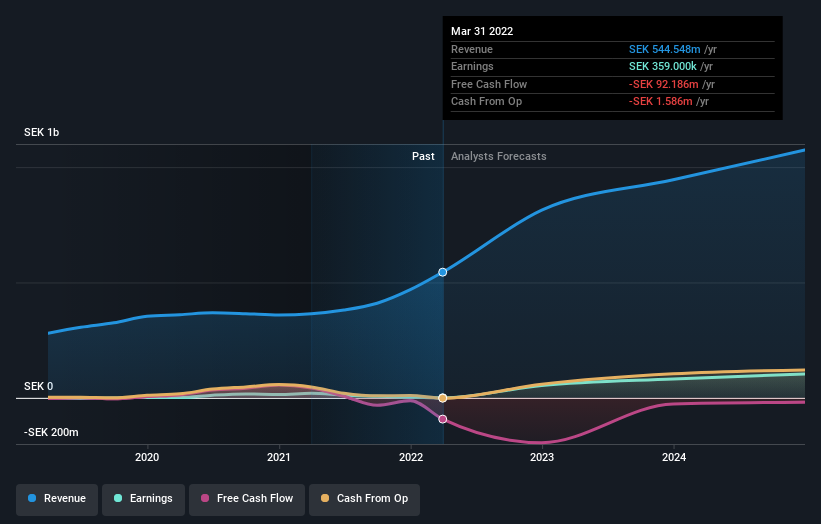821x524 pixels.
Task: Click the Earnings row label in tooltip
Action: pos(472,66)
